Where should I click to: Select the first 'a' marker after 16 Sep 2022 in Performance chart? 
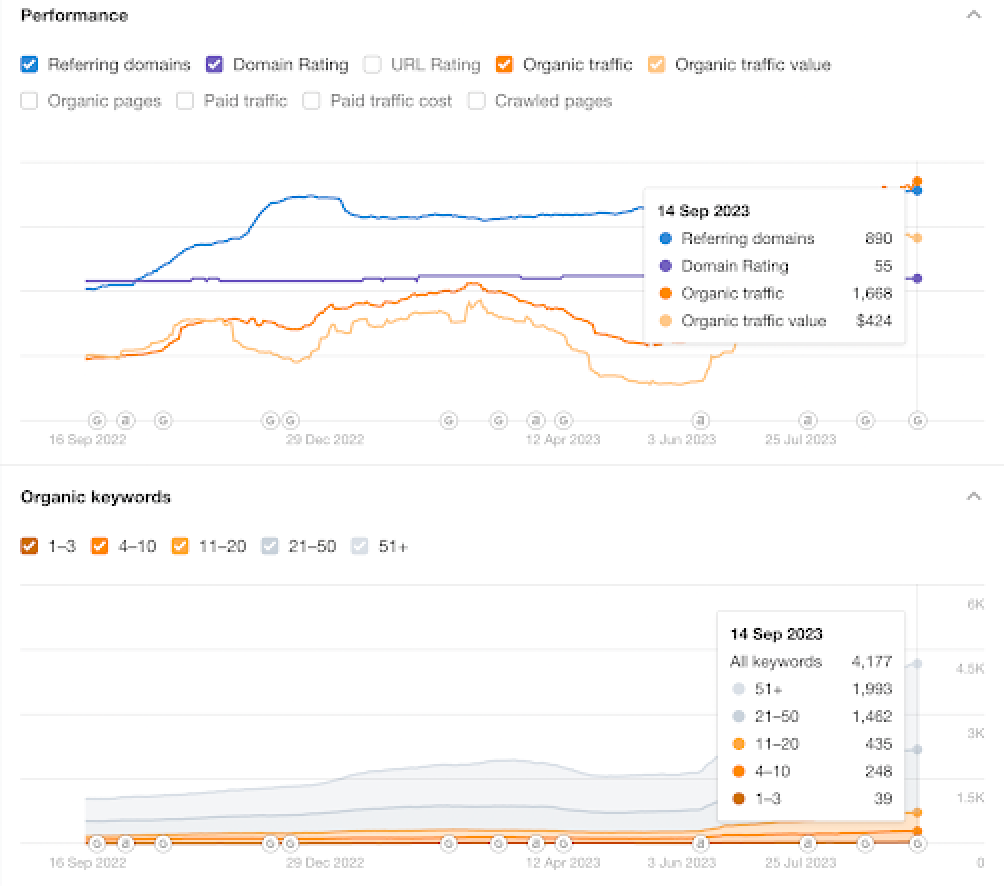pos(126,421)
